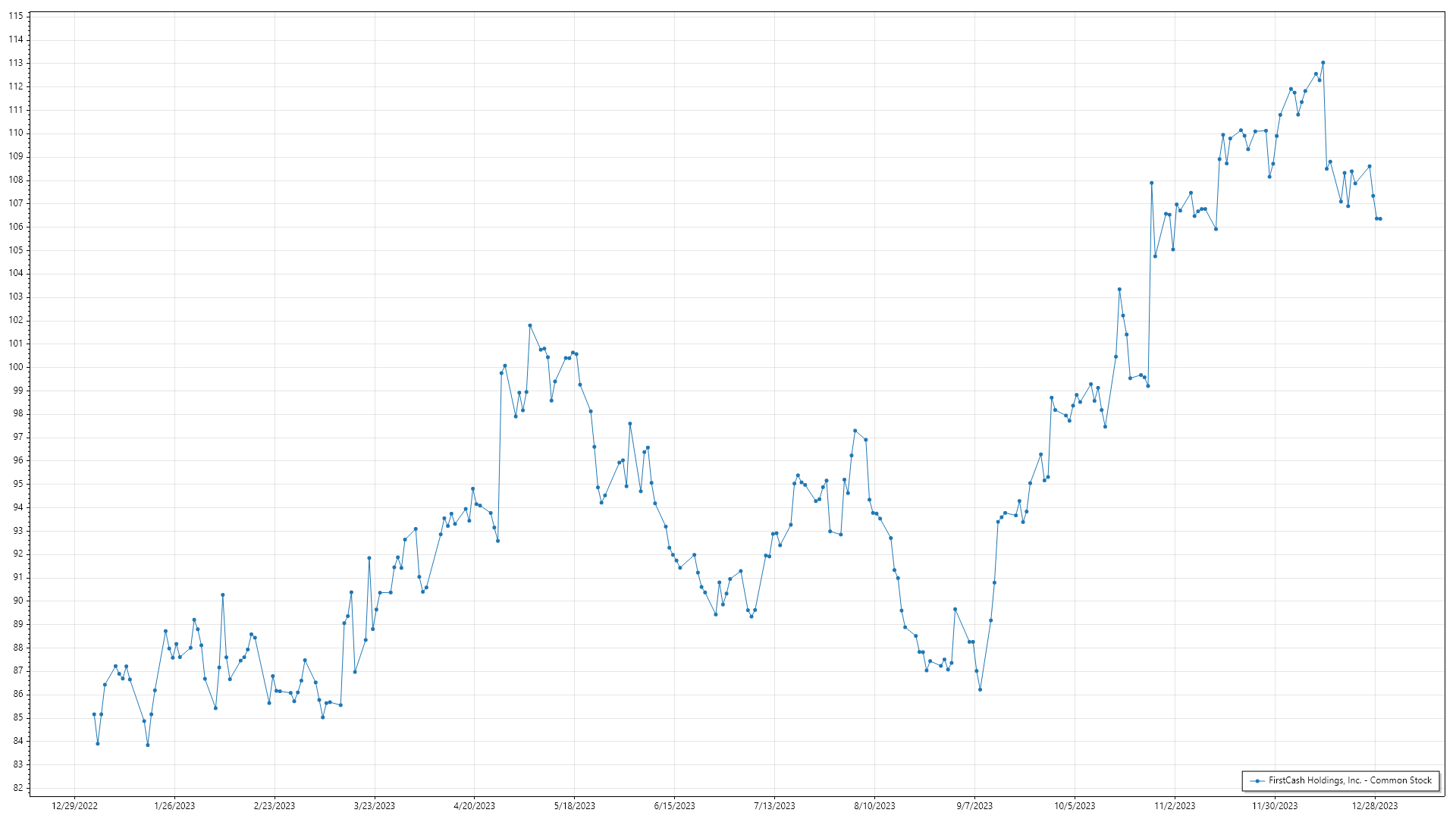The height and width of the screenshot is (819, 1456).
Task: Click the last data point of the series
Action: click(x=1380, y=219)
